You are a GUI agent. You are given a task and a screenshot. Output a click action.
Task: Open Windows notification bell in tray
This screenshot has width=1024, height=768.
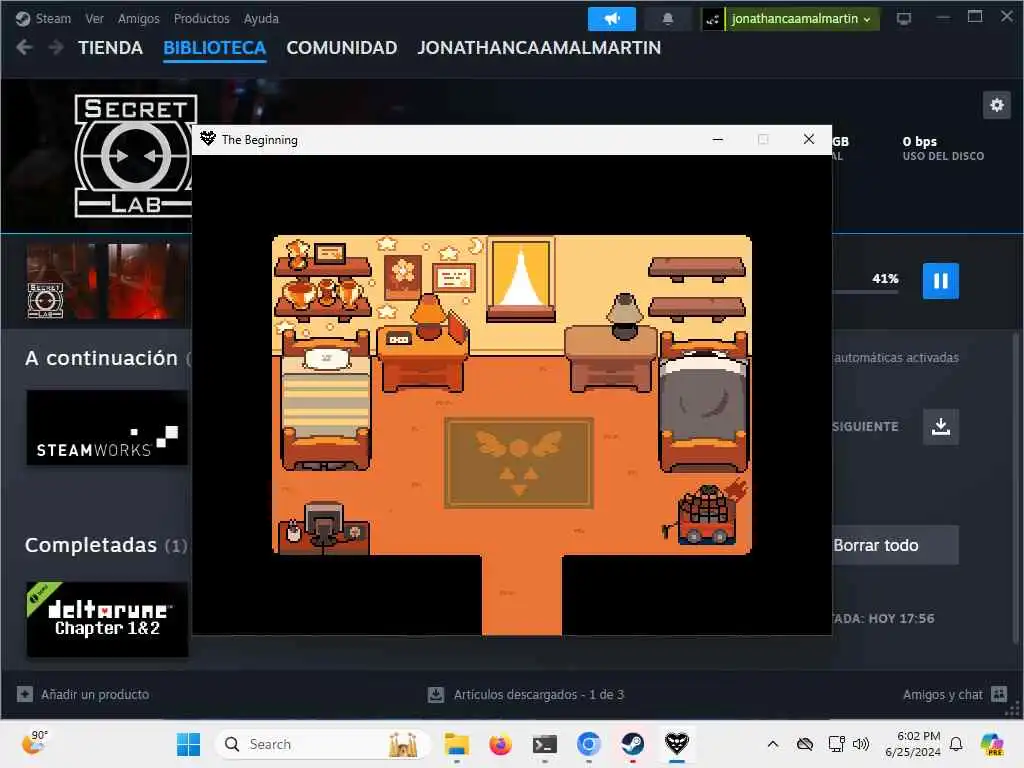[x=956, y=744]
